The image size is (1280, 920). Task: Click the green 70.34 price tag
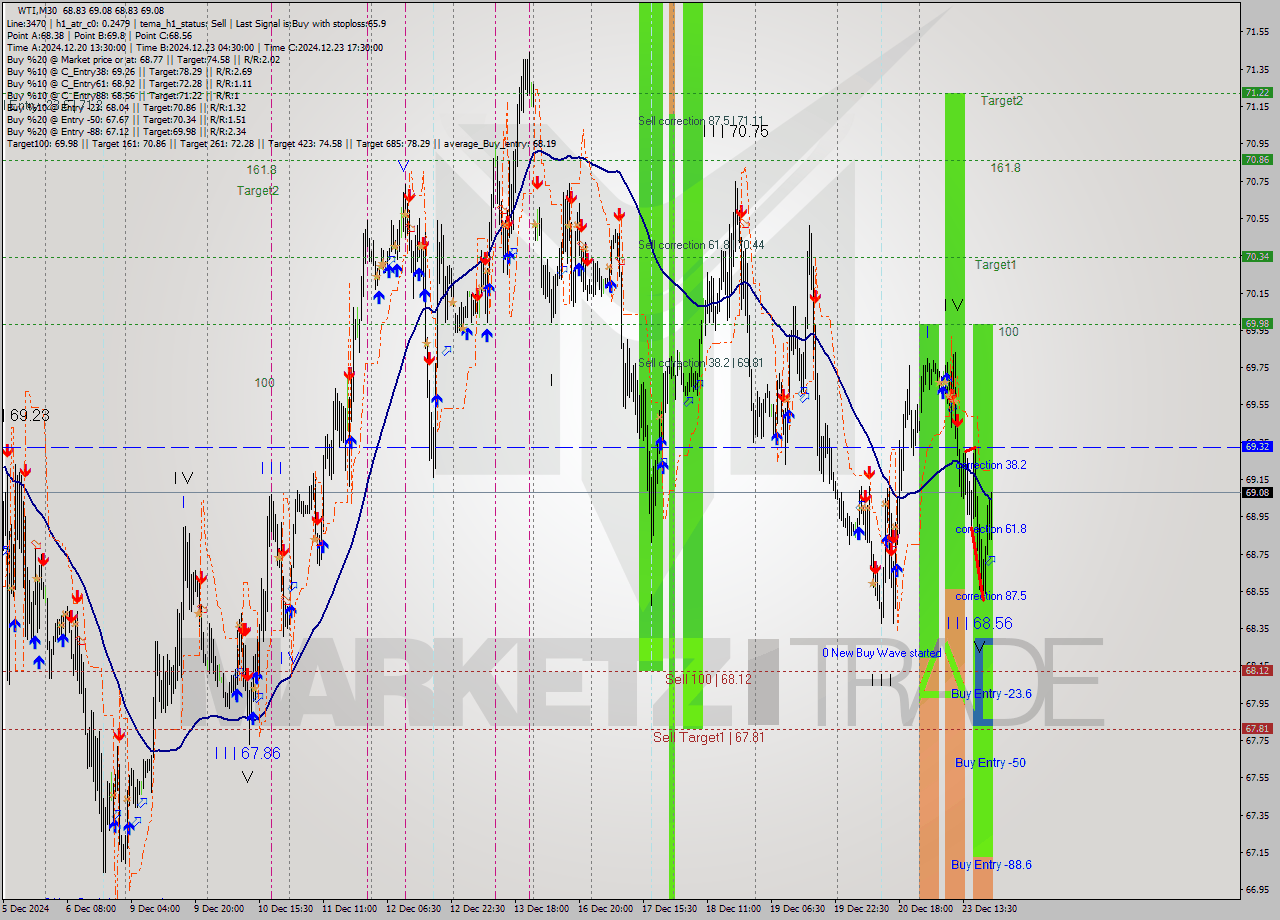tap(1257, 256)
